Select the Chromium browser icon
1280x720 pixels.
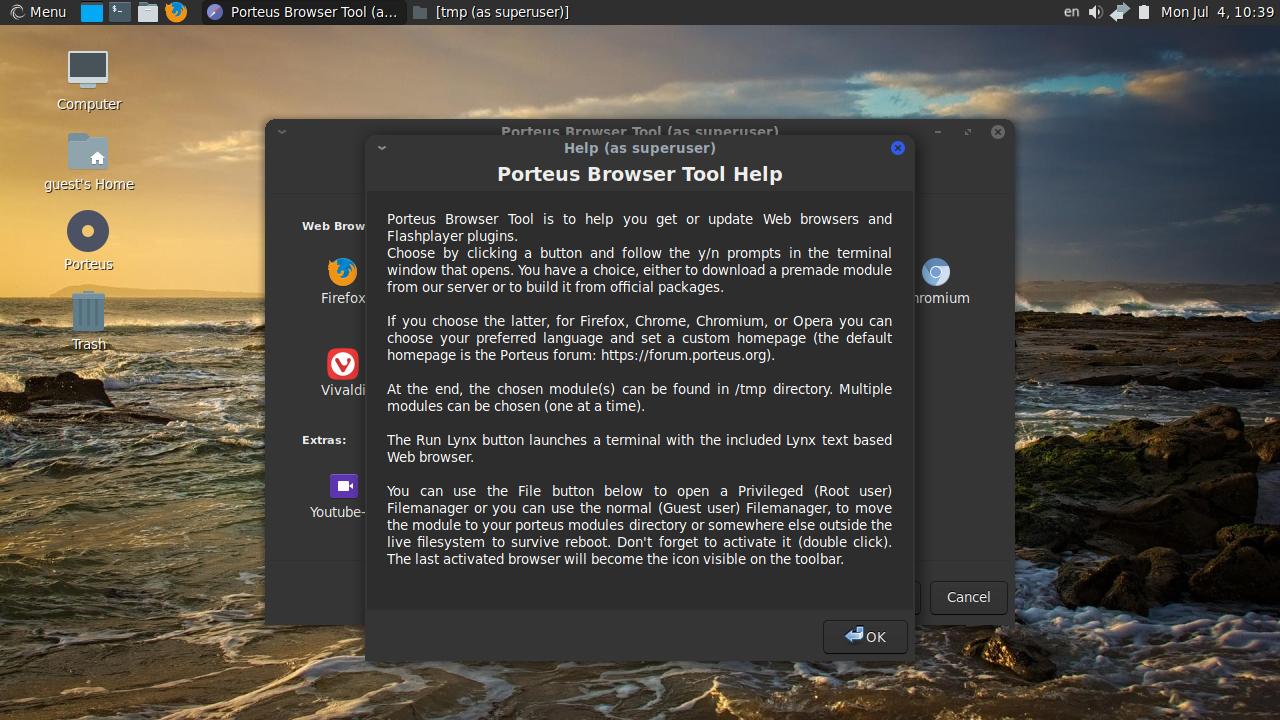936,272
